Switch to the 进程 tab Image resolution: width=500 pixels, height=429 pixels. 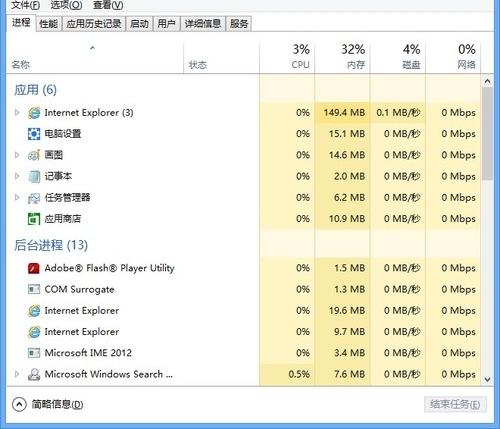pyautogui.click(x=21, y=23)
